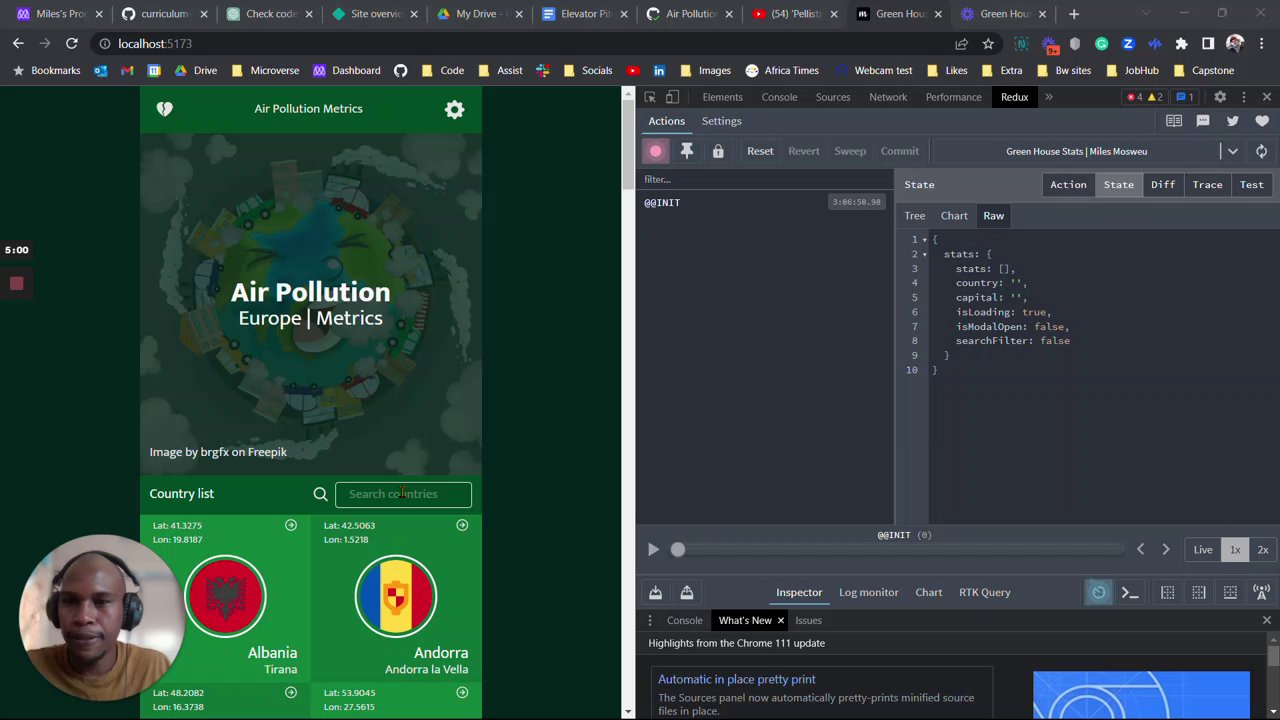Toggle persist state pin in Redux DevTools
Image resolution: width=1280 pixels, height=720 pixels.
[x=687, y=151]
